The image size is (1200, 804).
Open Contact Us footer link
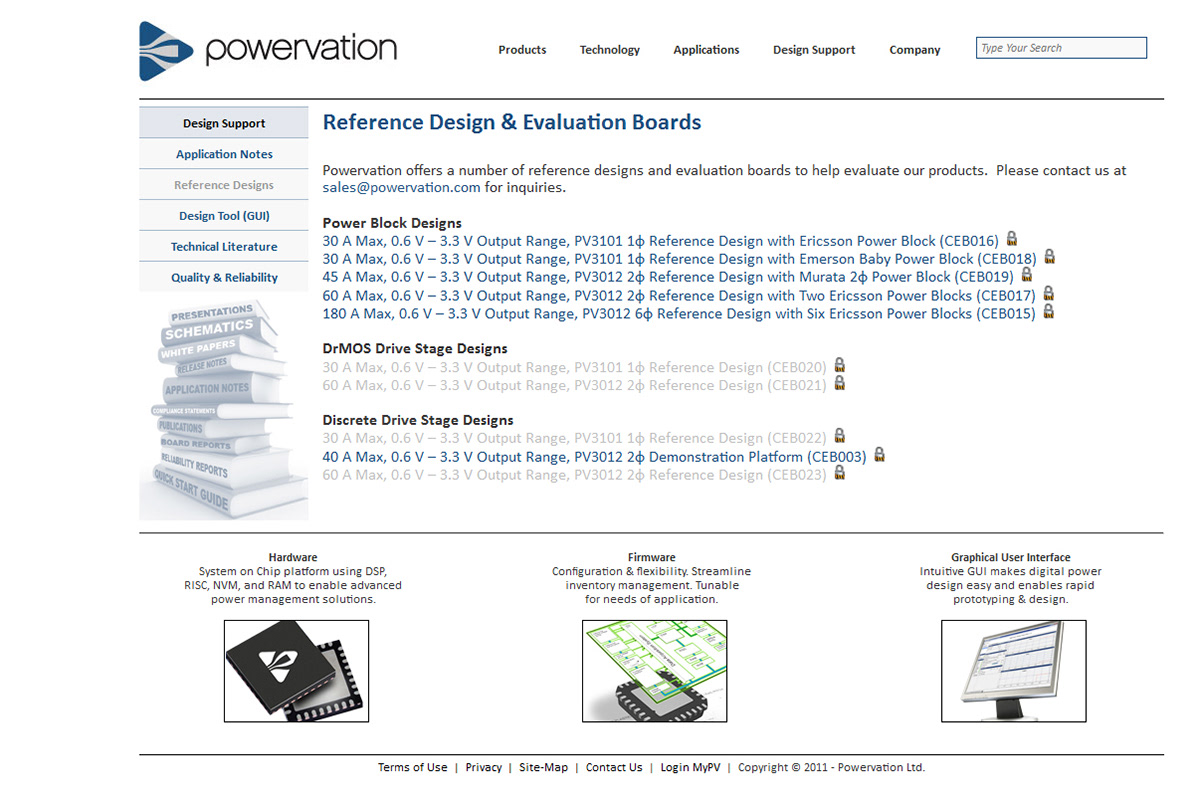point(614,768)
